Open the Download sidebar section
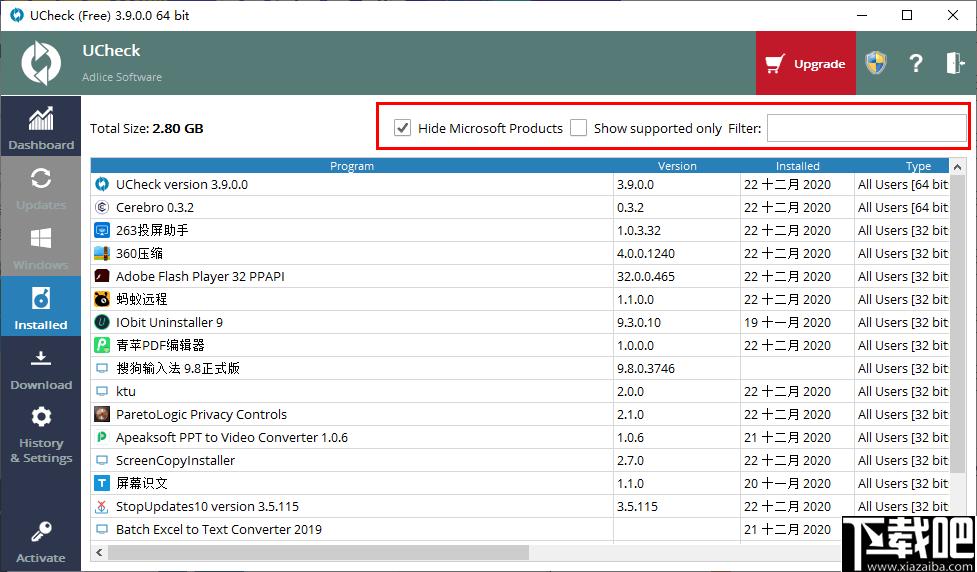Image resolution: width=977 pixels, height=572 pixels. tap(41, 368)
